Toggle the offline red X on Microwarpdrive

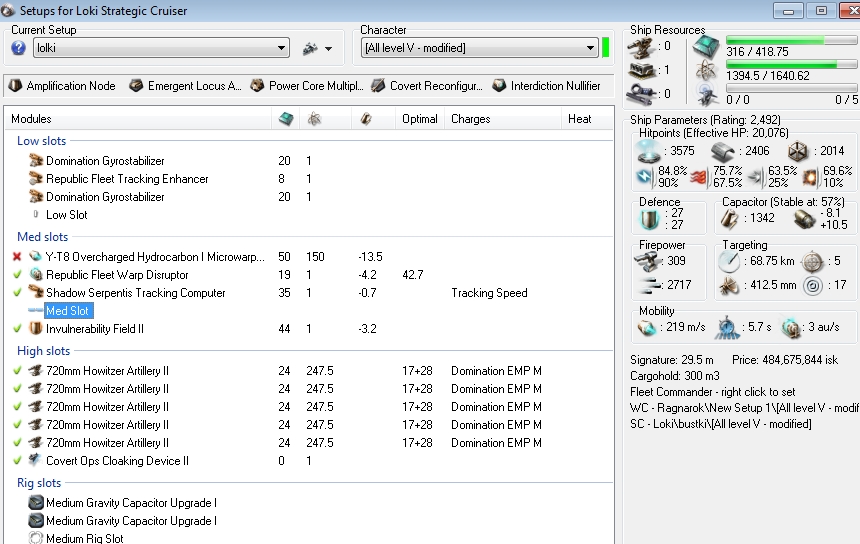coord(17,257)
